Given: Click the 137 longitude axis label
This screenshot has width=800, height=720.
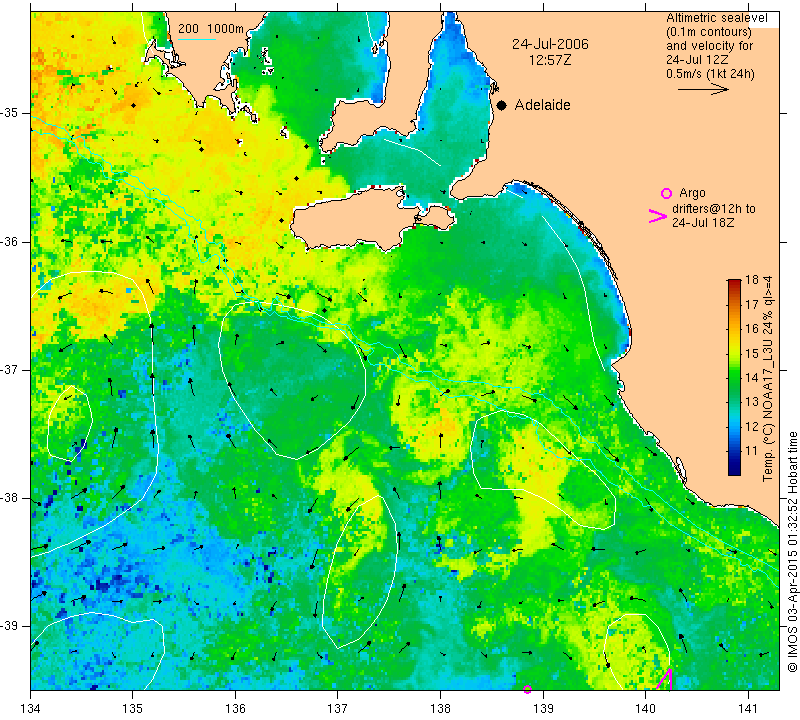Looking at the screenshot, I should click(337, 709).
